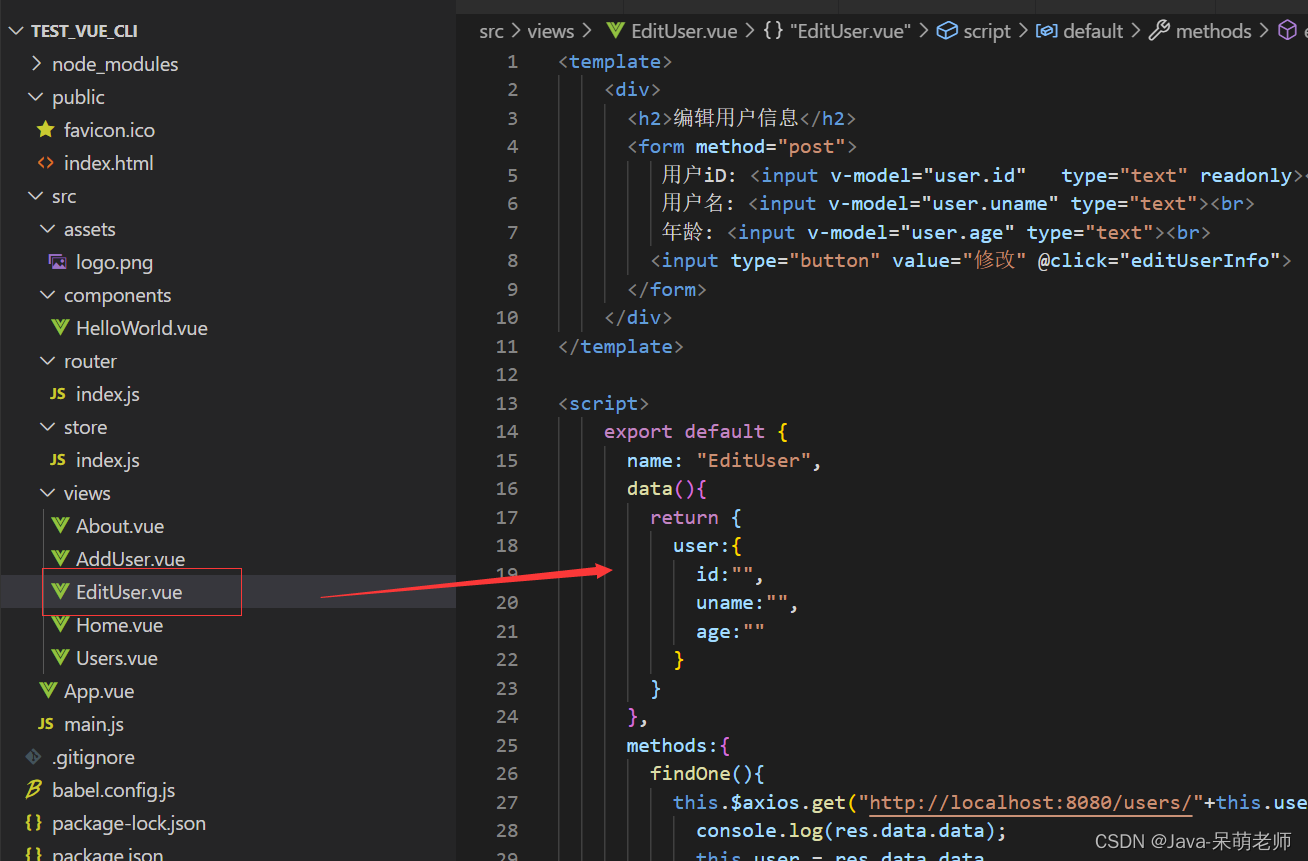
Task: Open logo.png in assets
Action: [114, 262]
